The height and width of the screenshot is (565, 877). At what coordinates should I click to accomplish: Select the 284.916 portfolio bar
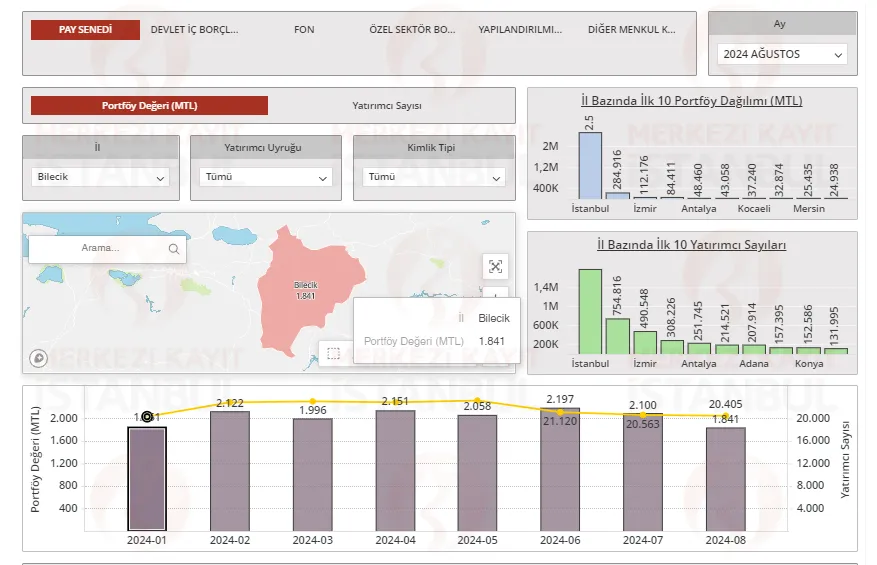click(x=617, y=196)
